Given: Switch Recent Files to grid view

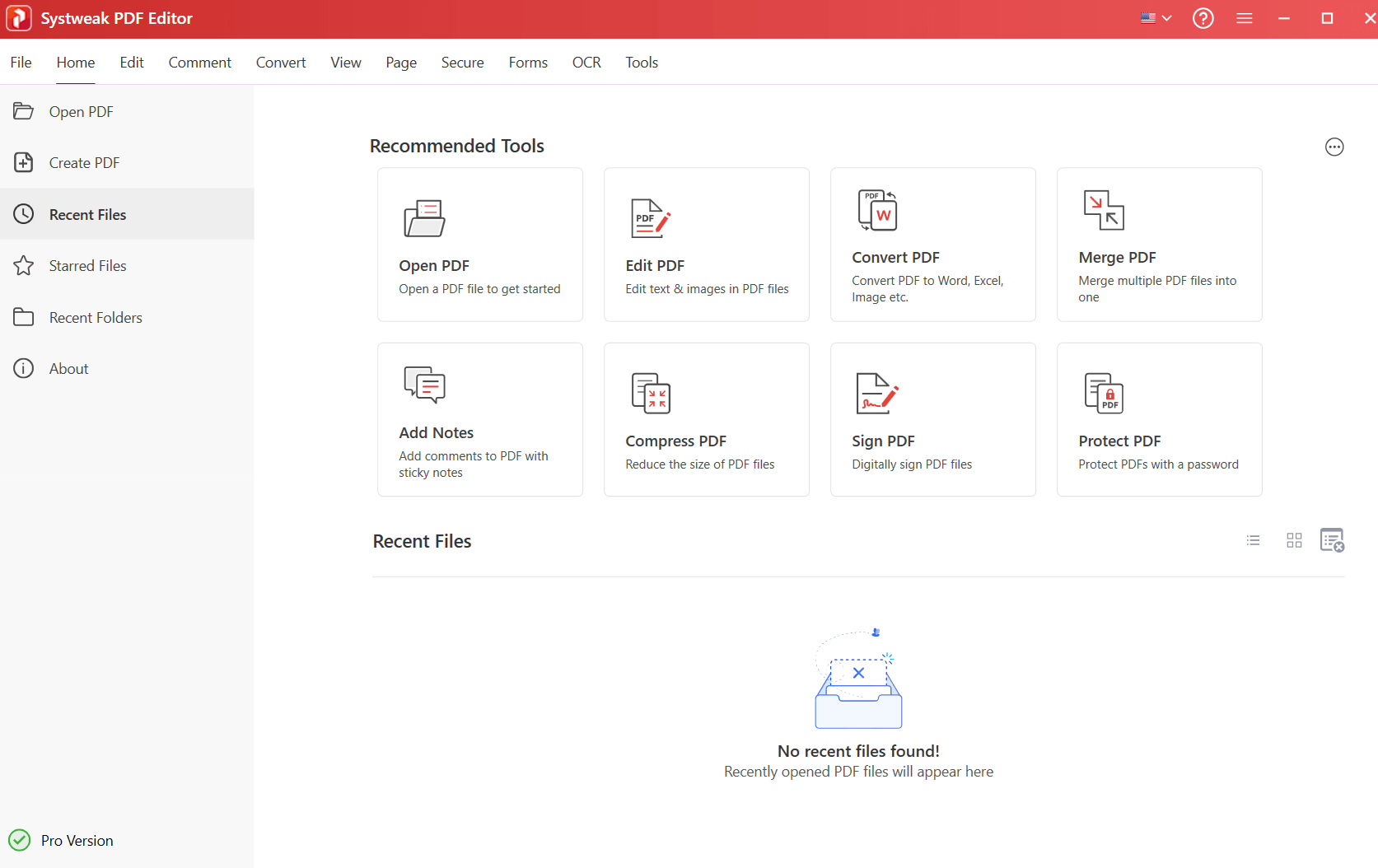Looking at the screenshot, I should click(x=1293, y=540).
